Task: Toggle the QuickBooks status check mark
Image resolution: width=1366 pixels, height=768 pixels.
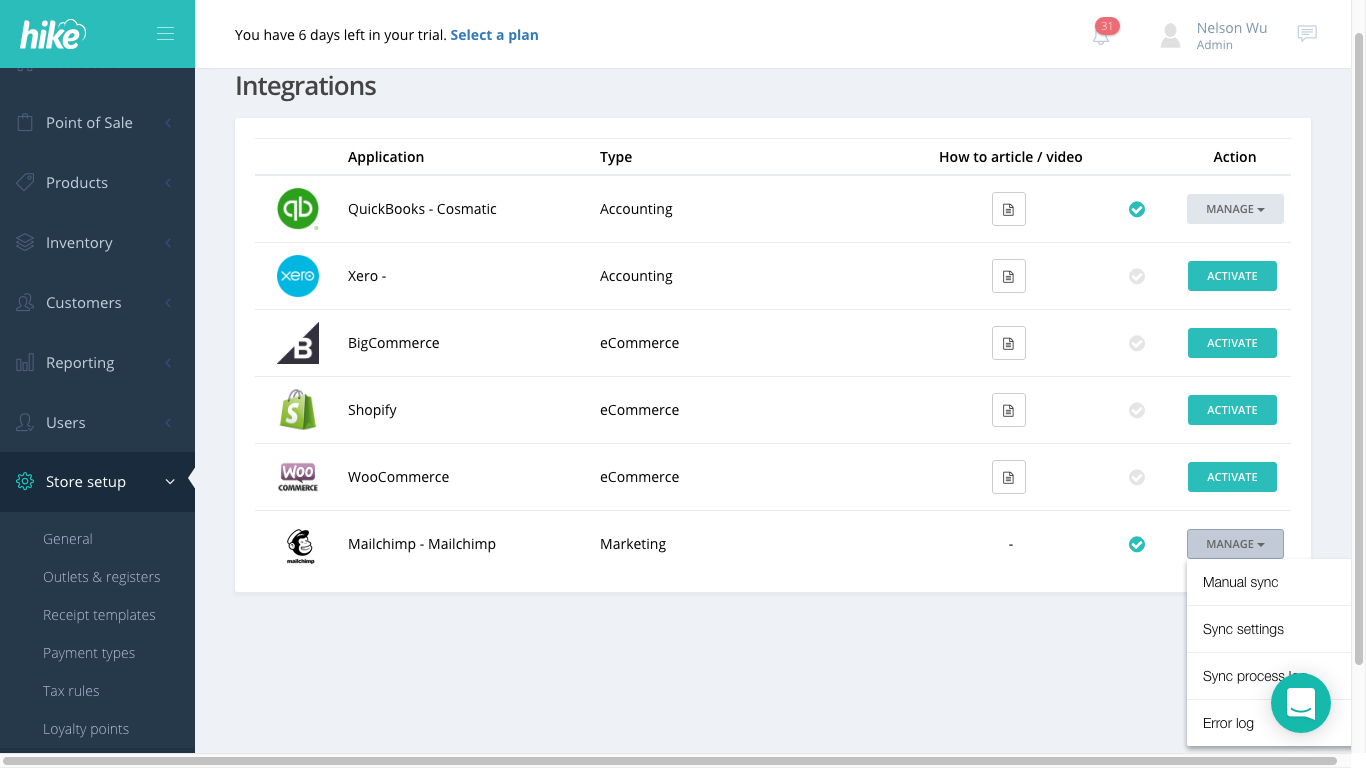Action: (1137, 209)
